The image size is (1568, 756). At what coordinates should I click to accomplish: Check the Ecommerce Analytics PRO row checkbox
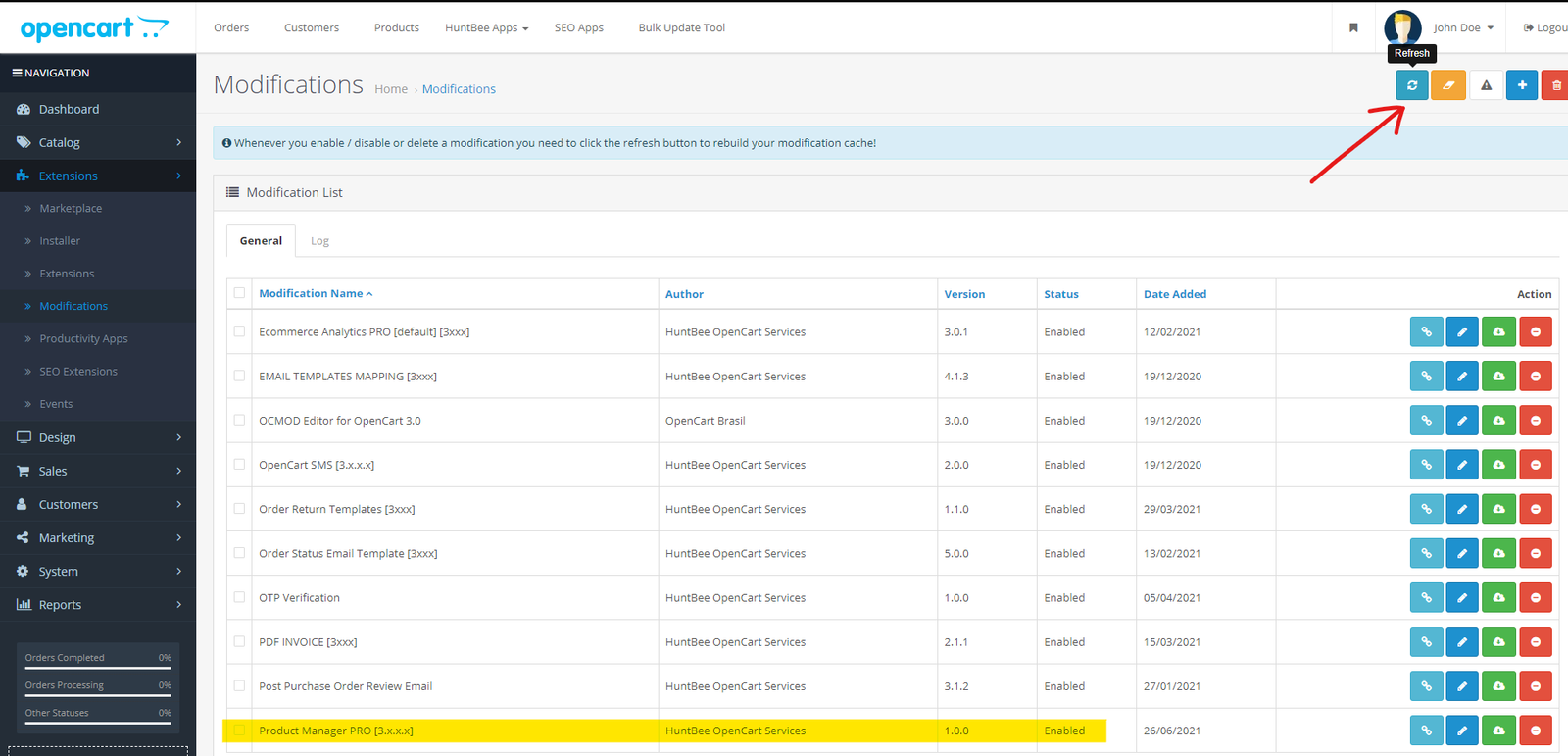coord(239,331)
